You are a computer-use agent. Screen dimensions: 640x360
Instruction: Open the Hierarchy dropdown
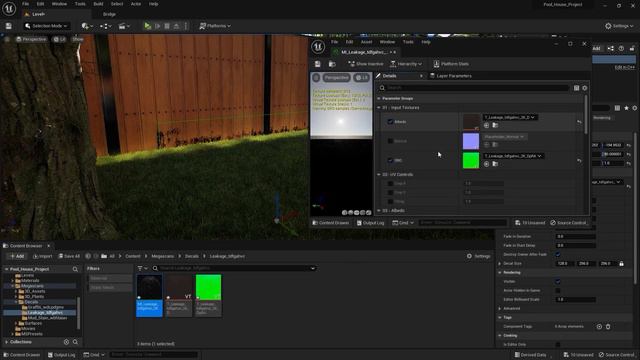pos(406,64)
